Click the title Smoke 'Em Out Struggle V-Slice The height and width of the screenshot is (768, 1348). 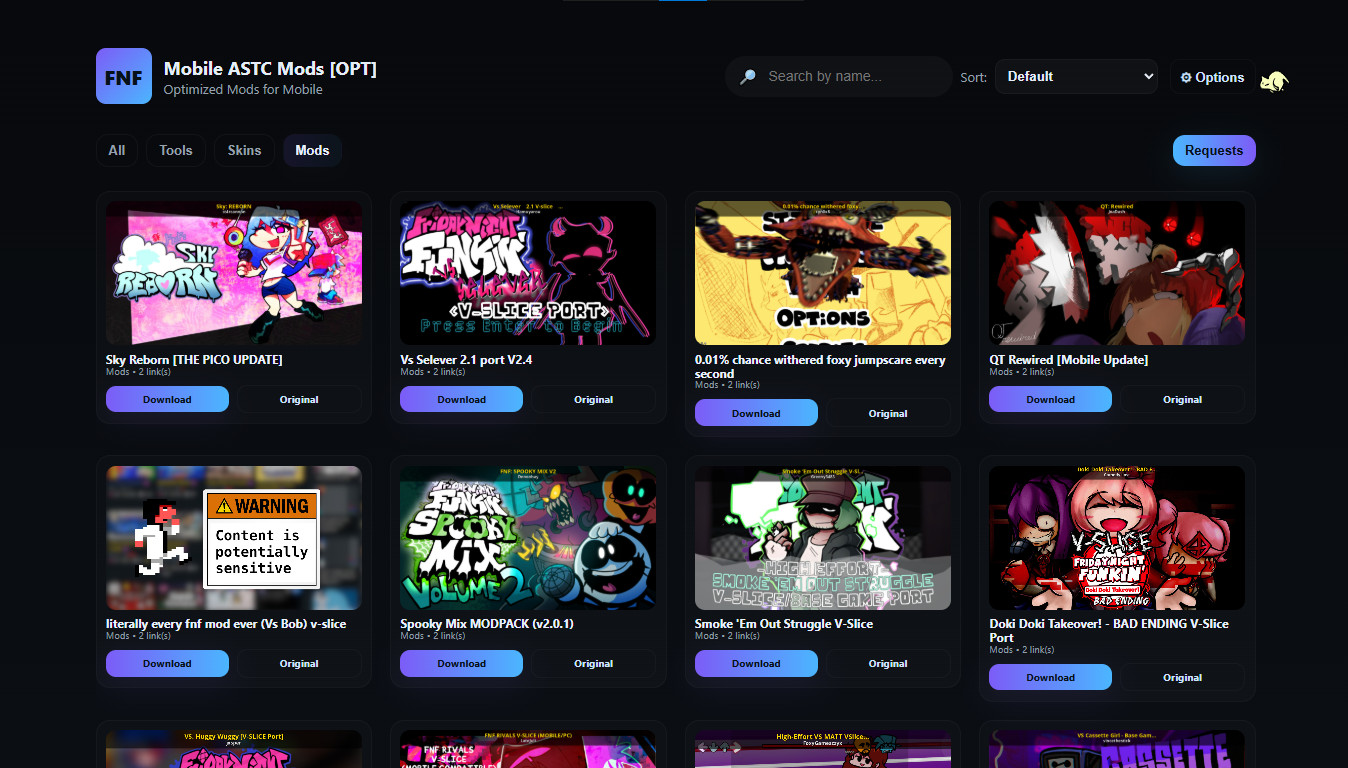pos(784,624)
